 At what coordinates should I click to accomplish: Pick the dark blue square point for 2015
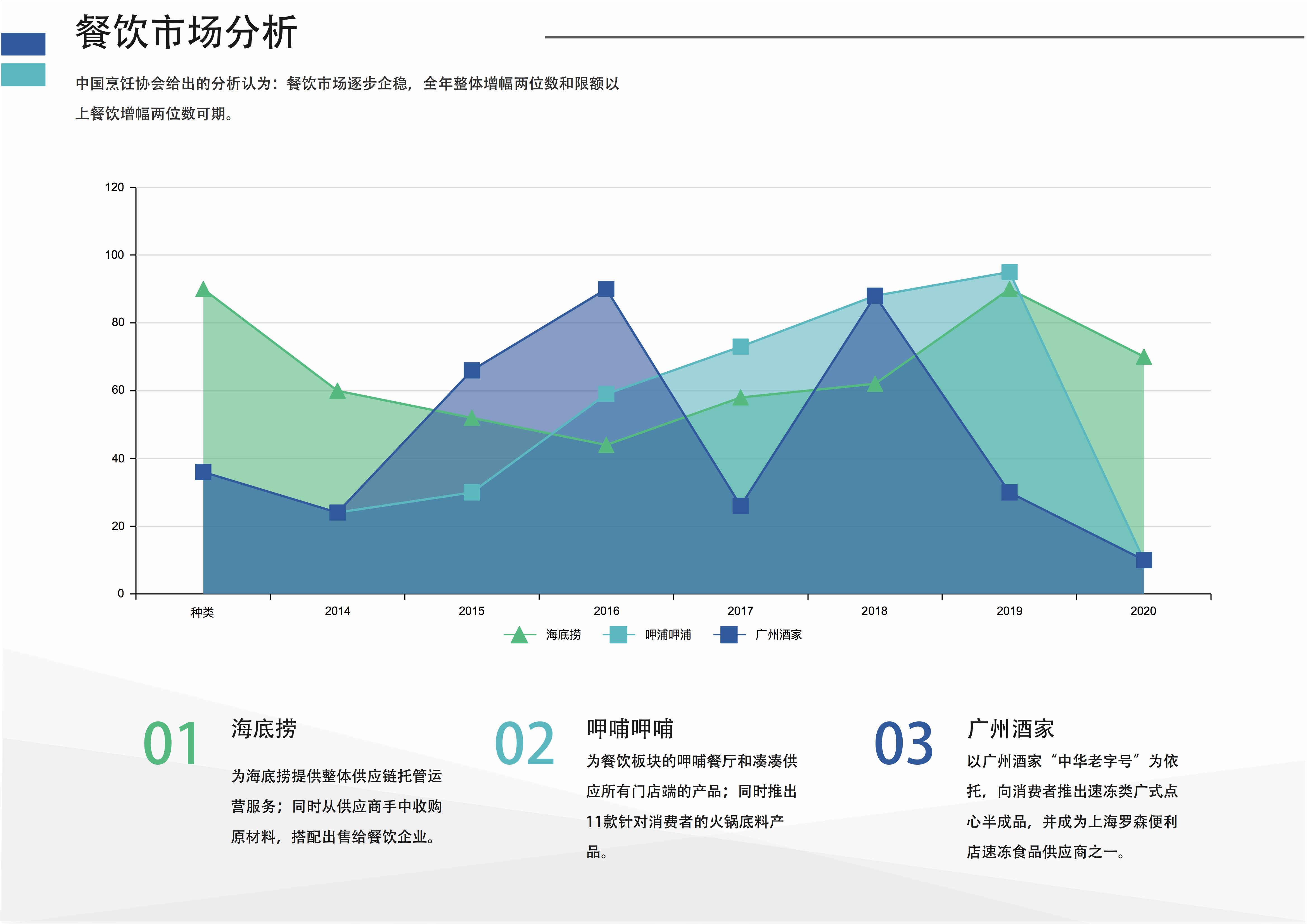[472, 370]
